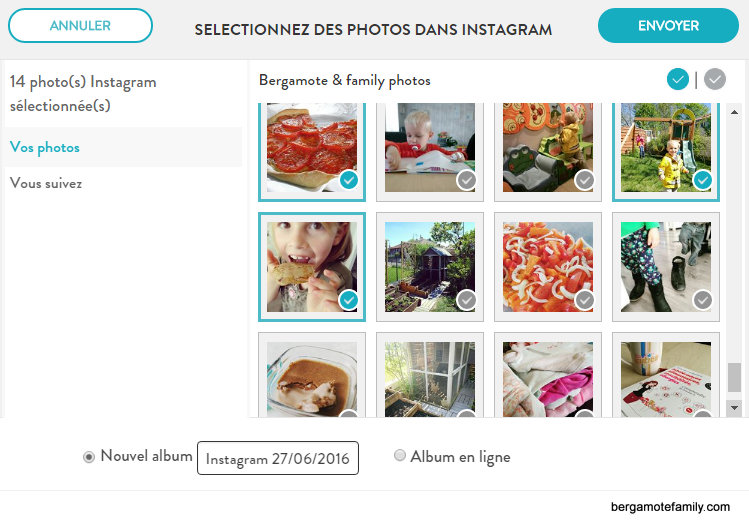Check the garden shed photo checkmark
749x529 pixels.
[x=467, y=299]
